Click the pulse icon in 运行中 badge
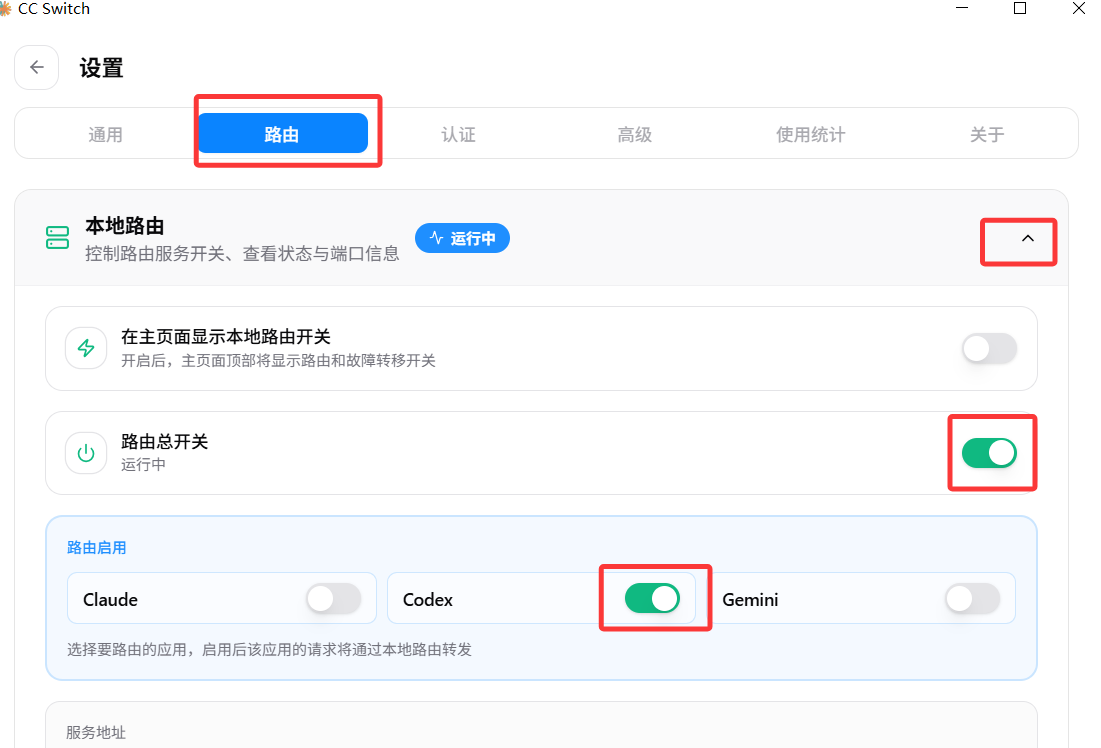Screen dimensions: 1101x748 click(x=436, y=238)
